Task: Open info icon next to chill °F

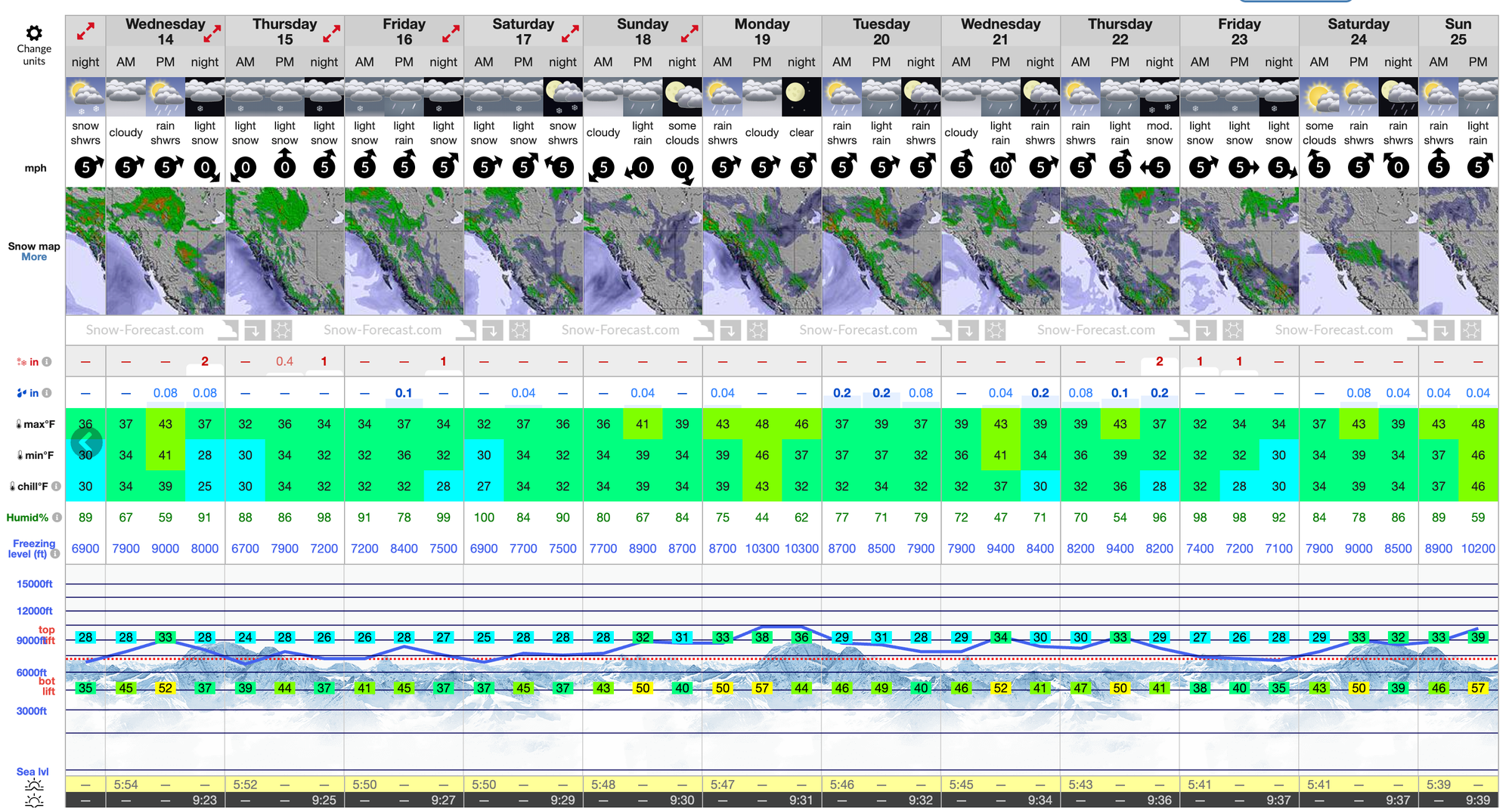Action: click(x=57, y=486)
